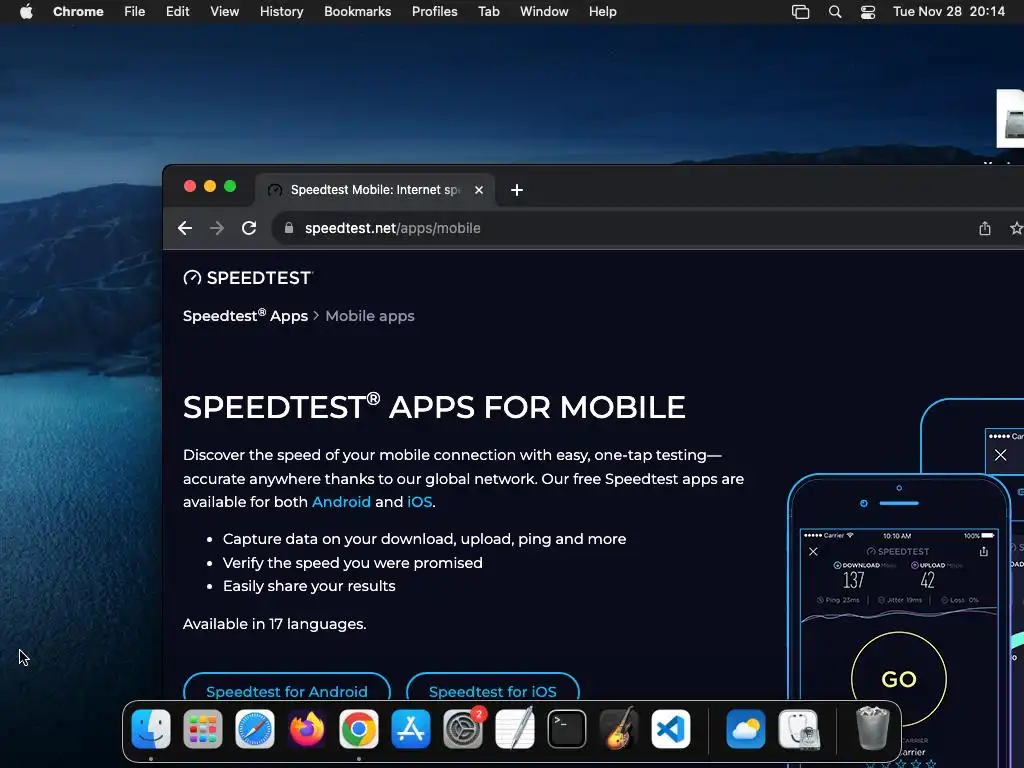Maximize Chrome with the green button
Image resolution: width=1024 pixels, height=768 pixels.
[x=230, y=186]
